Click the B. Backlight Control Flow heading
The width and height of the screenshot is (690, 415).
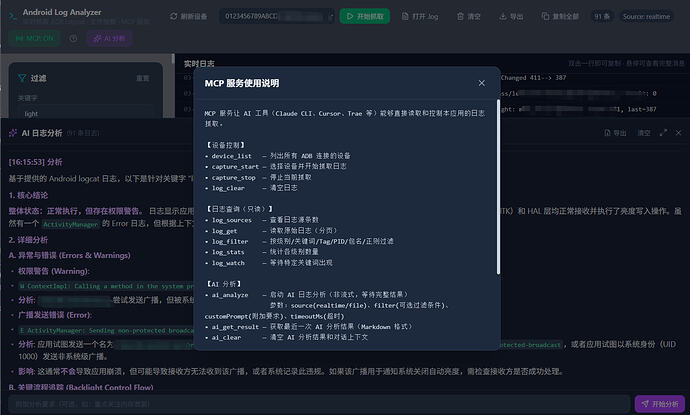click(81, 388)
